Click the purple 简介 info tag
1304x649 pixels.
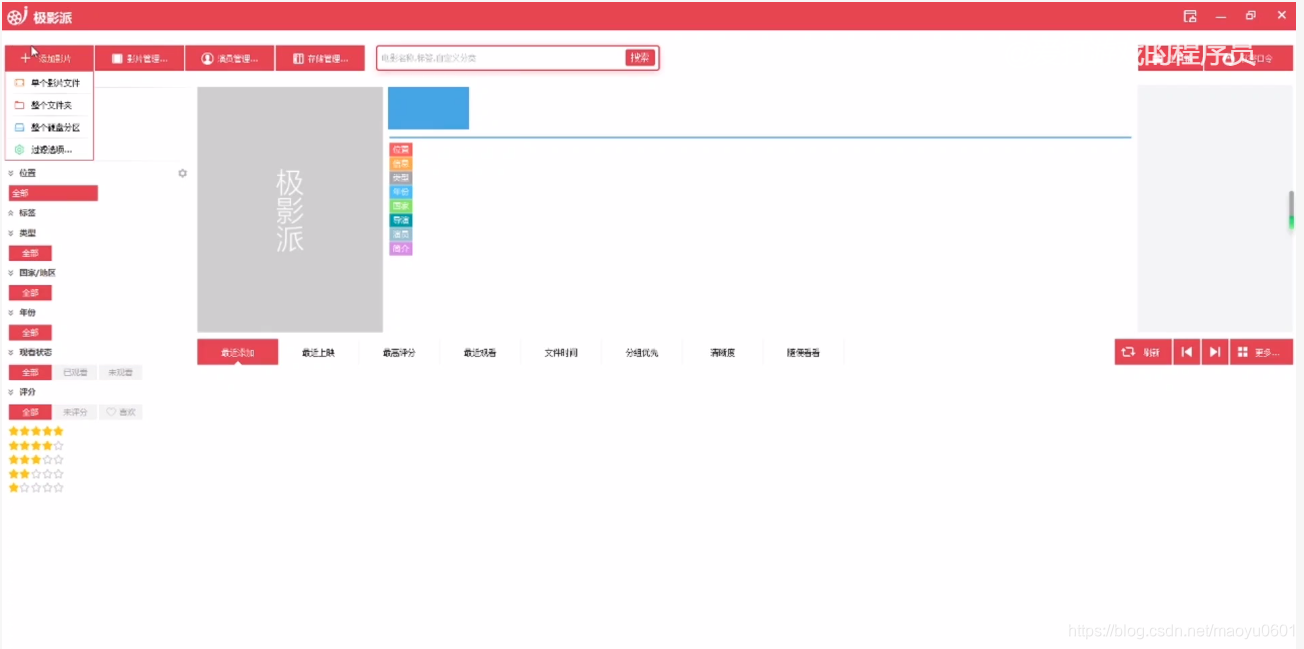click(401, 248)
